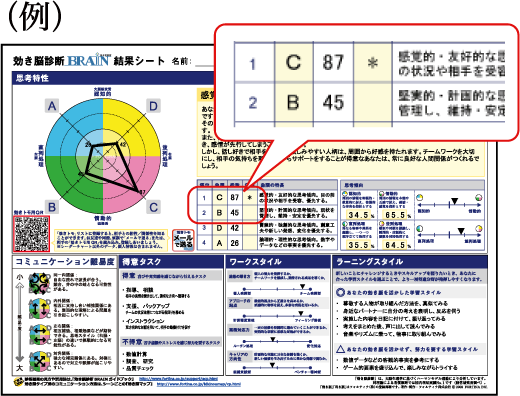This screenshot has height=396, width=520.
Task: Click the triangle marker on the アプローチの視点 slider
Action: point(301,313)
